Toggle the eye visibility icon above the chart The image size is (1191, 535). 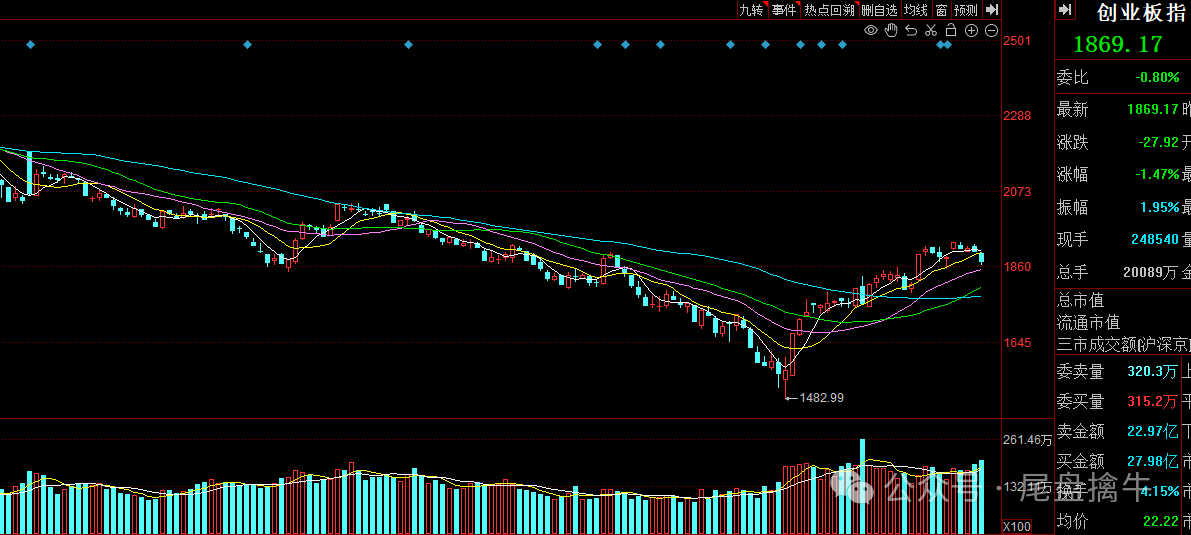pyautogui.click(x=871, y=31)
